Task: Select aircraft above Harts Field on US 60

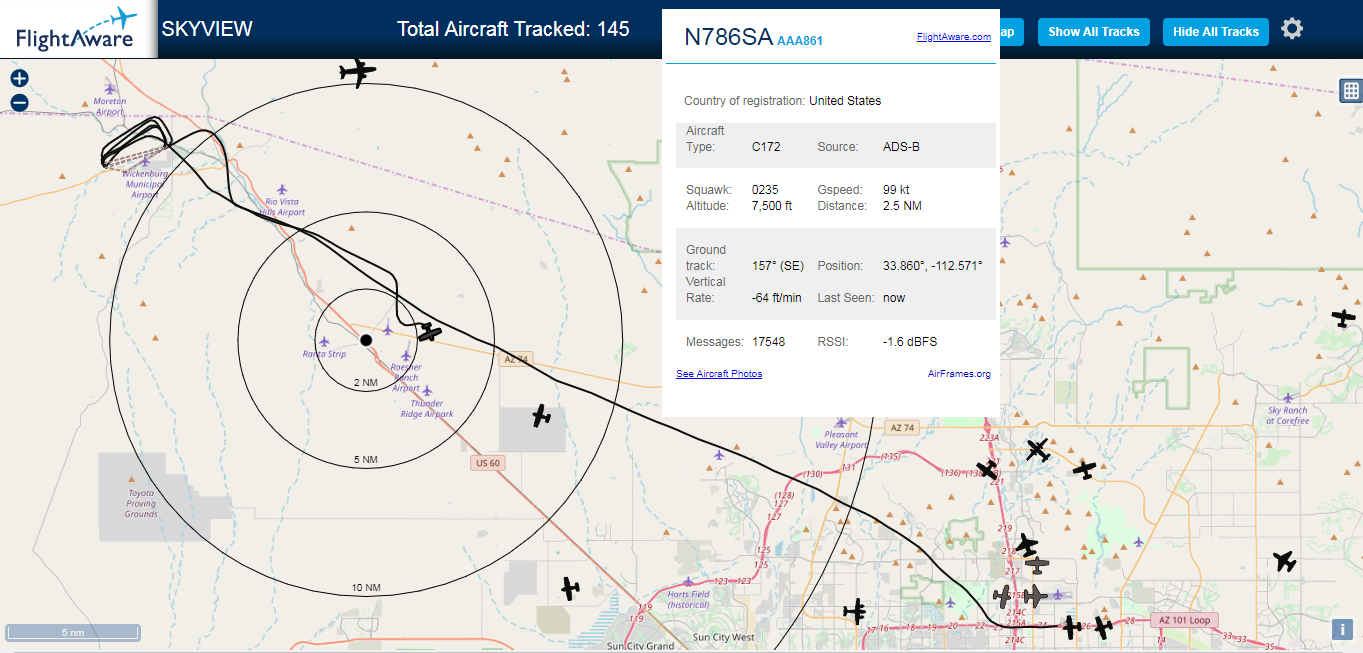Action: [x=570, y=588]
